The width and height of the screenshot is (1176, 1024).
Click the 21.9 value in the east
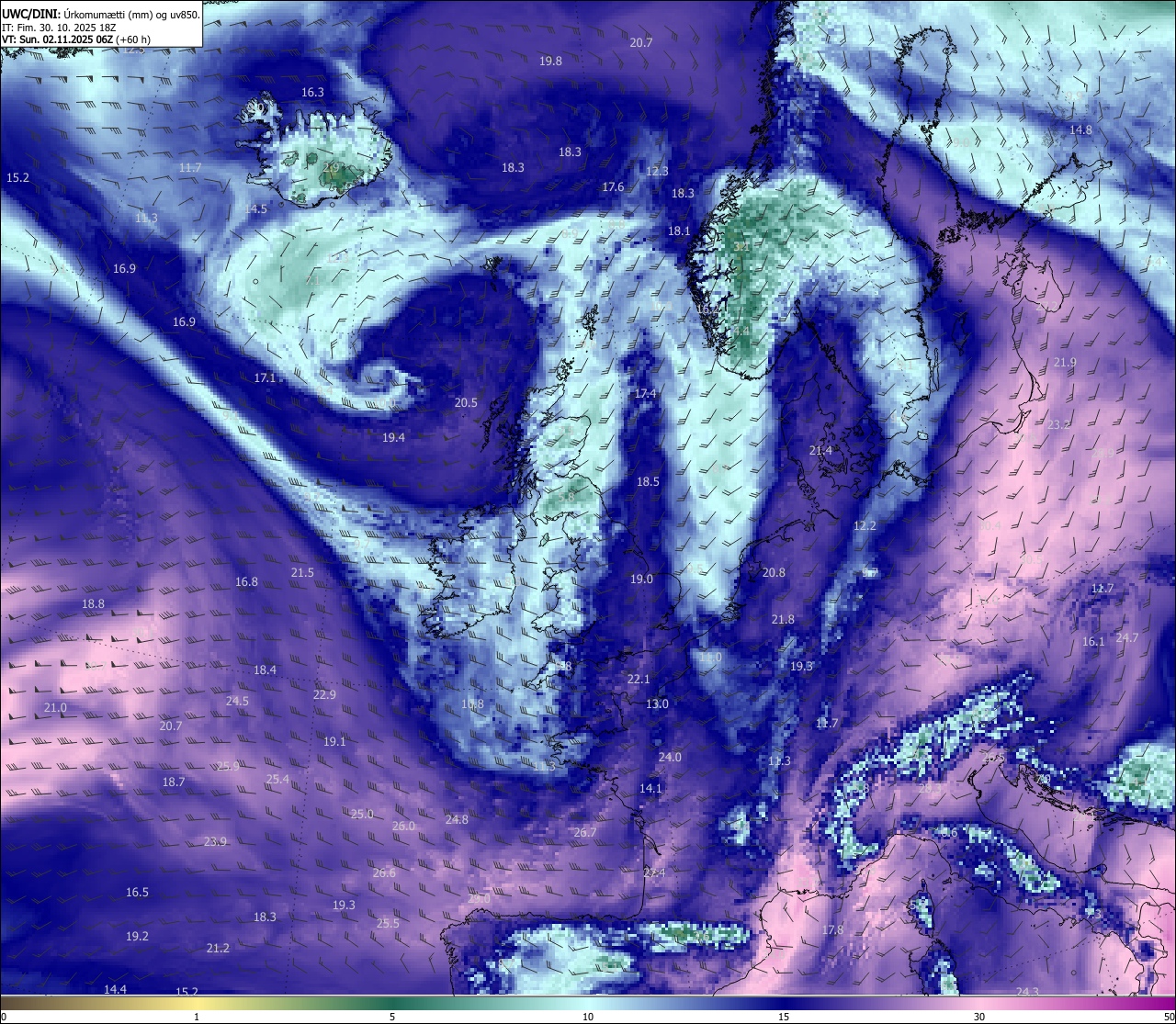point(1065,362)
